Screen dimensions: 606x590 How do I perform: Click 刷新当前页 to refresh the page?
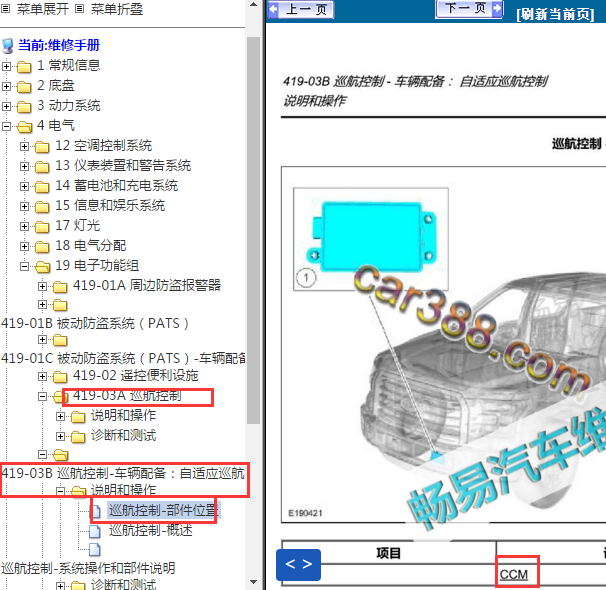558,14
